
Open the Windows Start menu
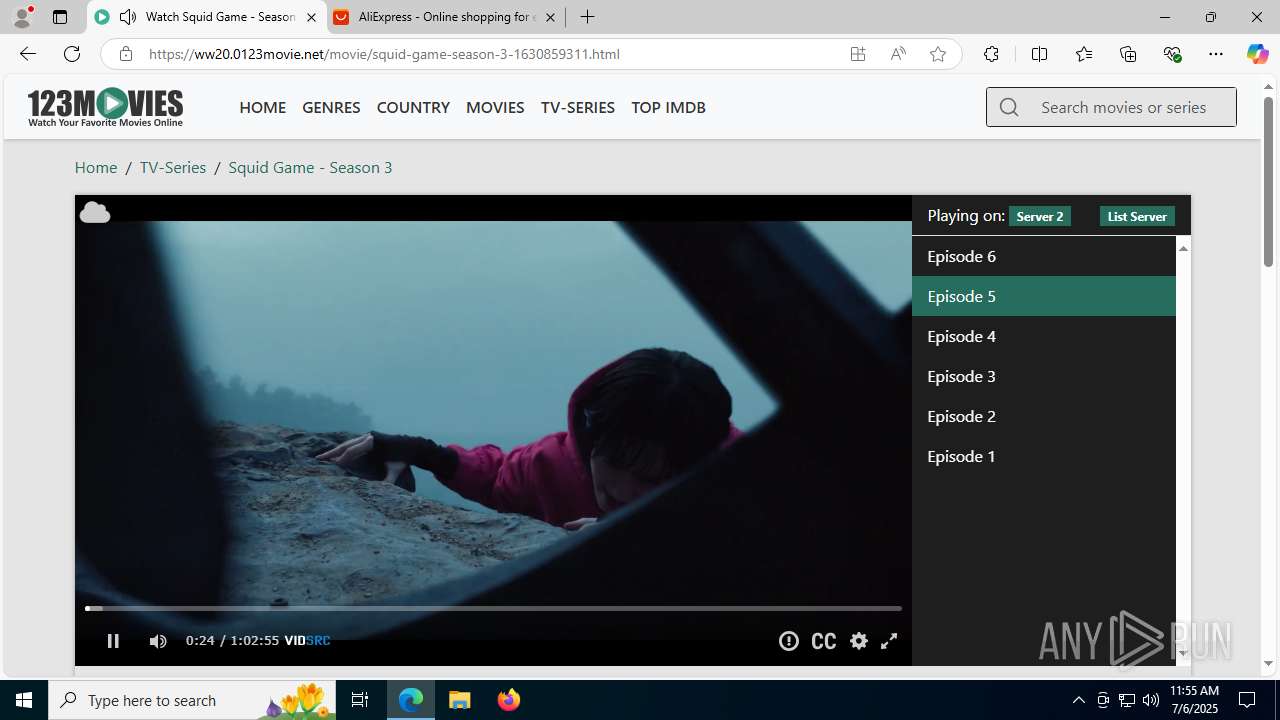click(24, 700)
